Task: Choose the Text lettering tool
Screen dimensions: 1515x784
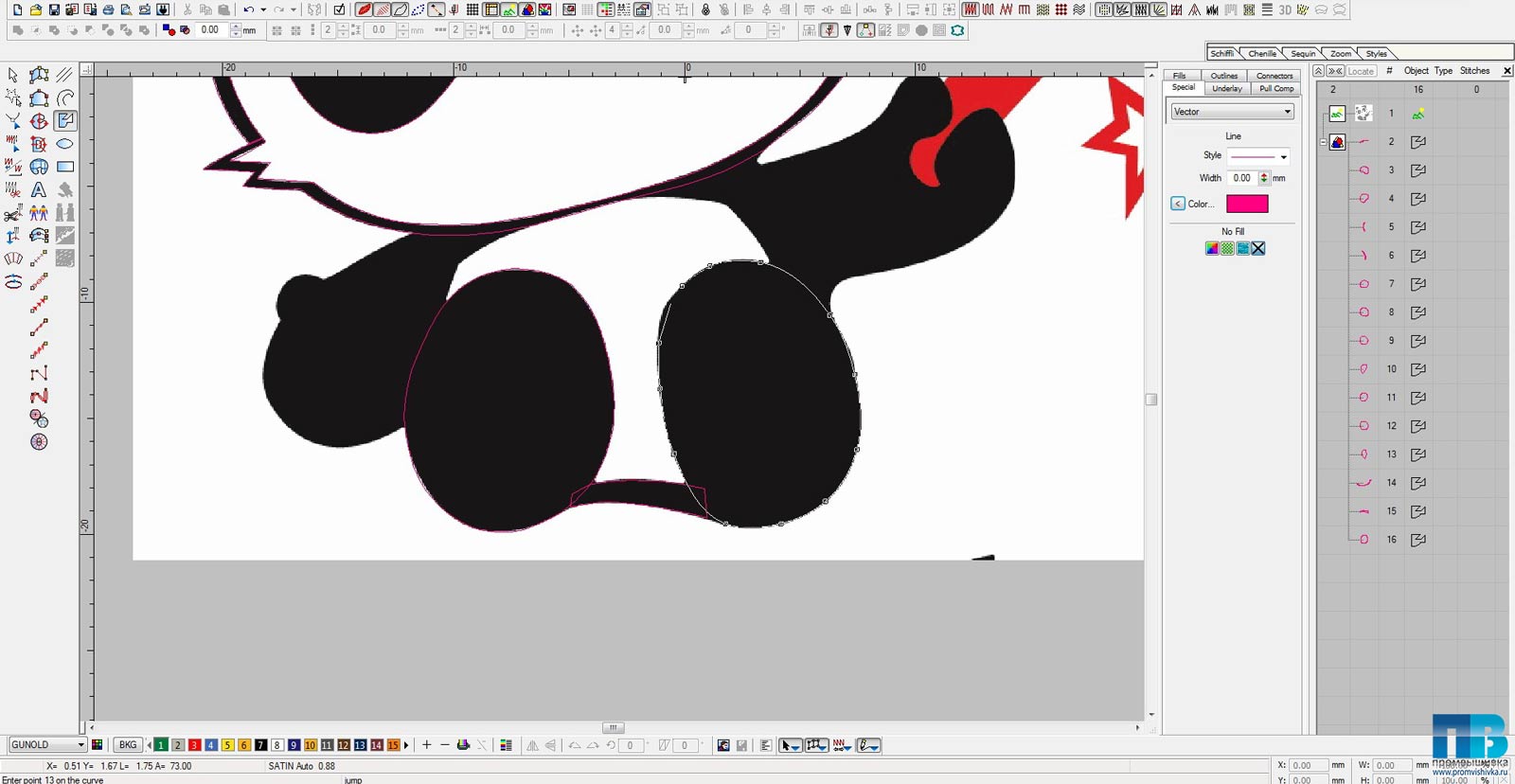Action: click(x=39, y=189)
